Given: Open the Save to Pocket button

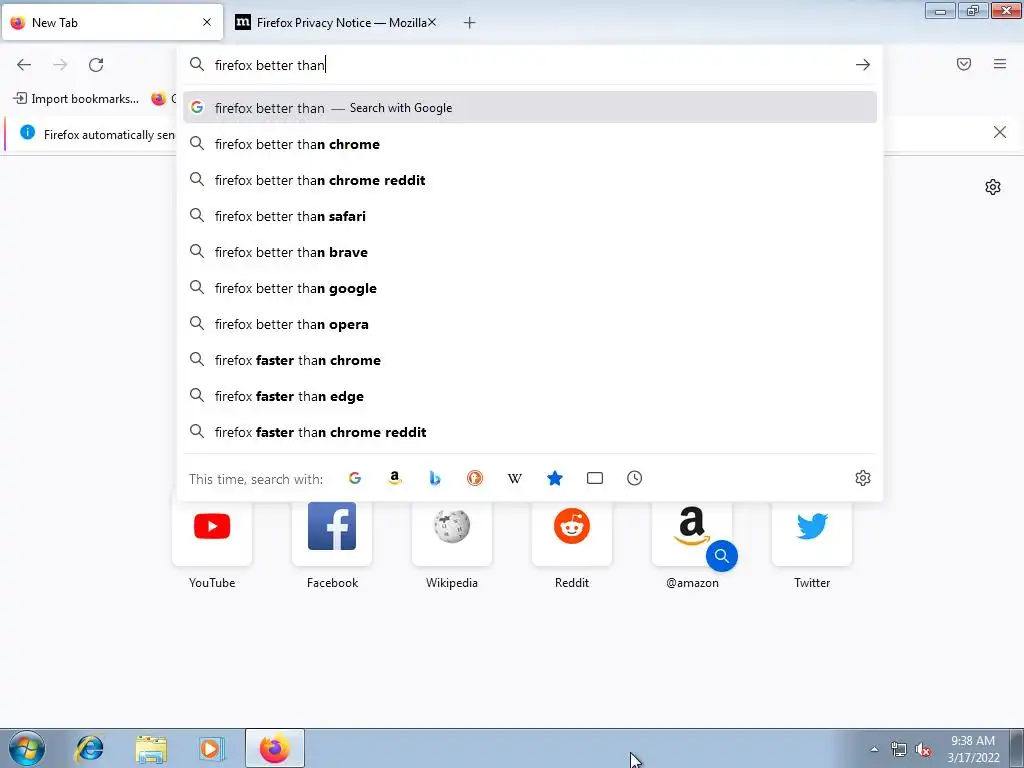Looking at the screenshot, I should (964, 64).
